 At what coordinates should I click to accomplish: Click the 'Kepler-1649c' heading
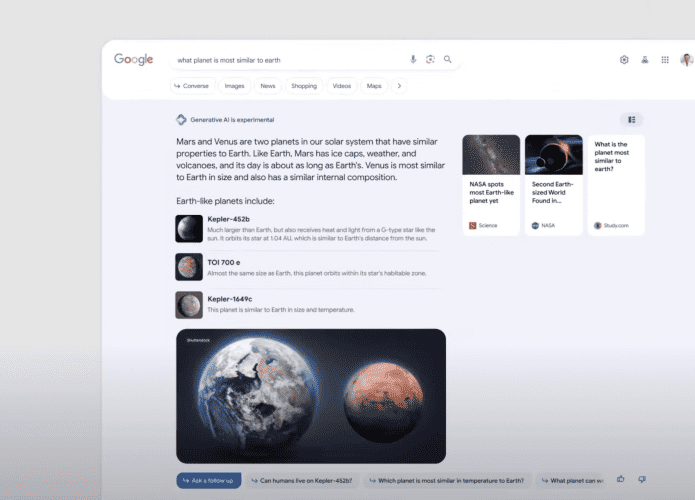click(230, 299)
